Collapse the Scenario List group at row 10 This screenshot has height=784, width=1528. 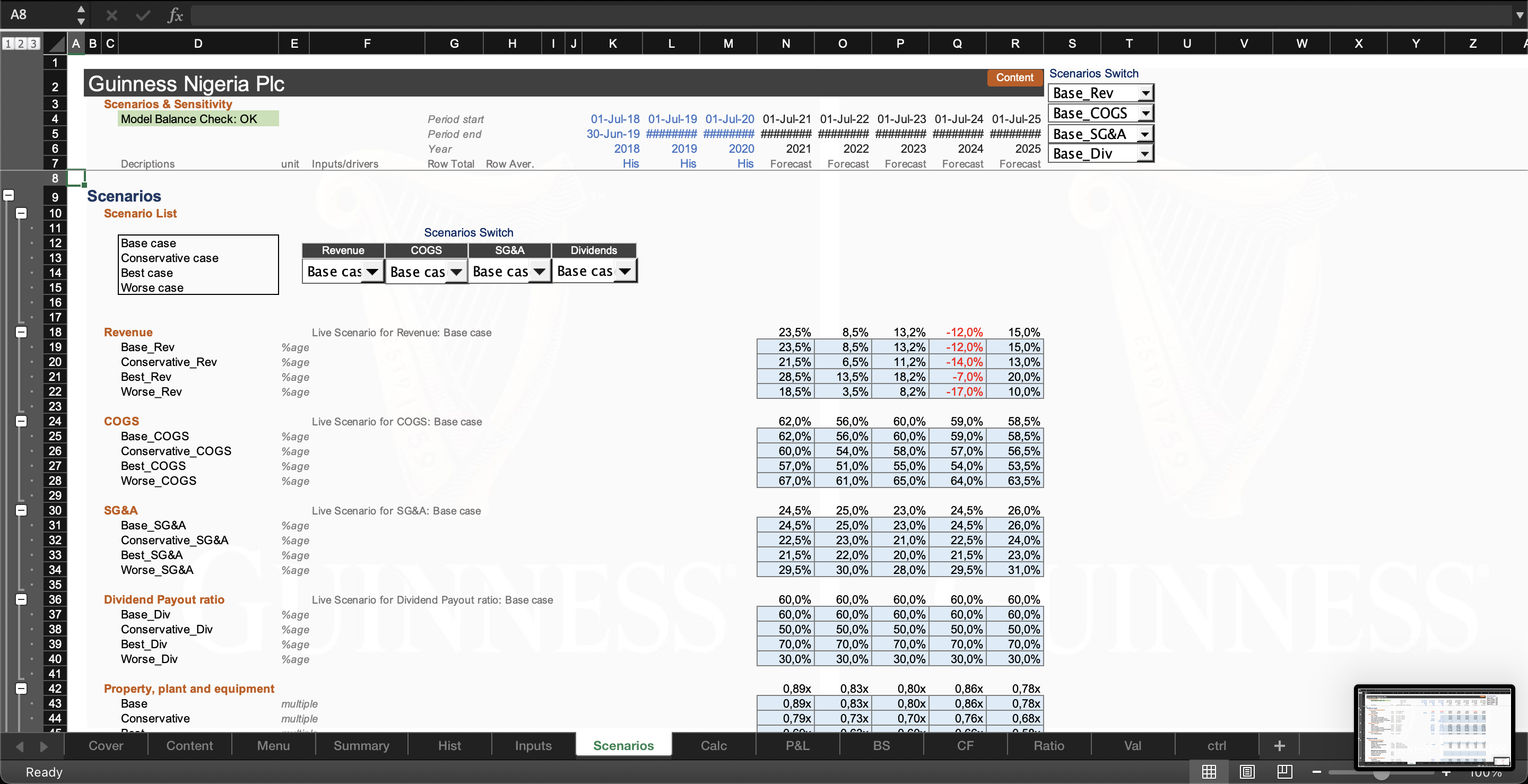[x=21, y=213]
